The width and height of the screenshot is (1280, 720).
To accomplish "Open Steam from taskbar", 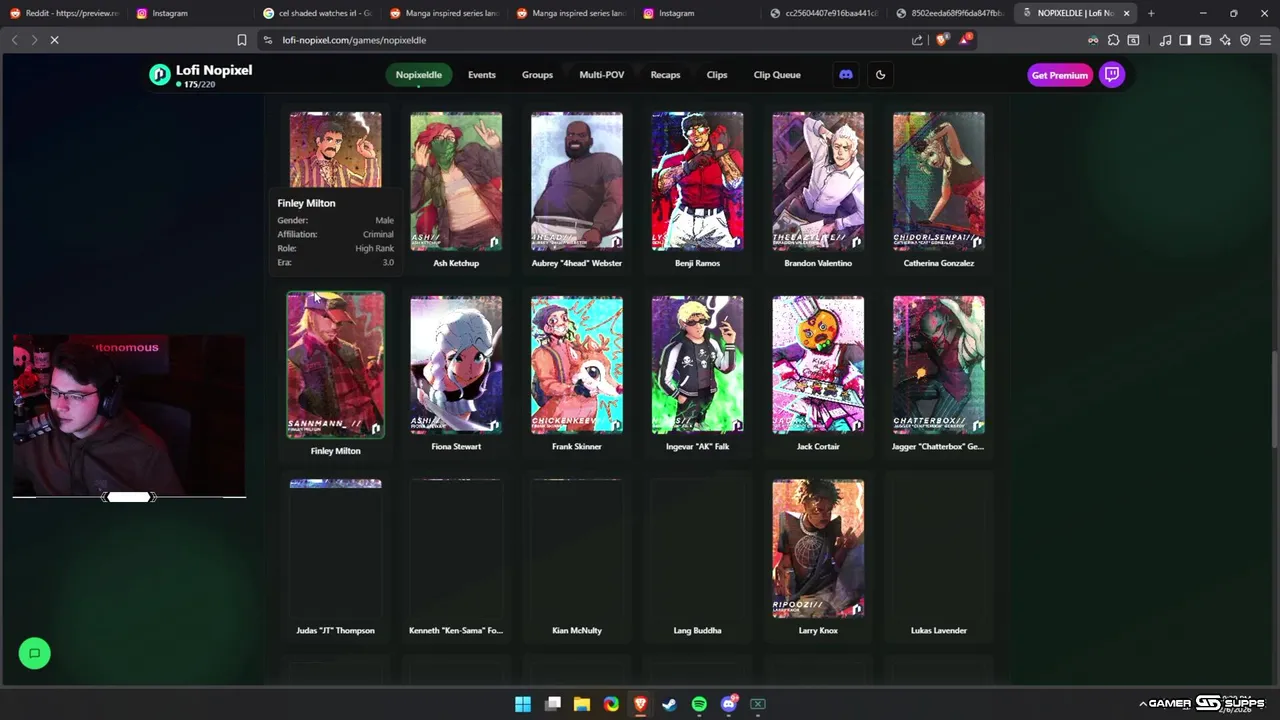I will [670, 704].
